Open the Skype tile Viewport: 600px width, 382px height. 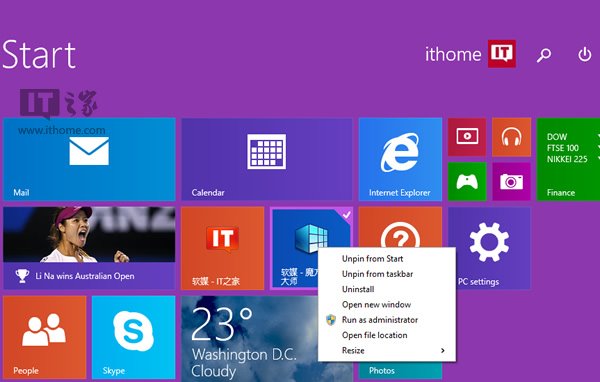[134, 337]
